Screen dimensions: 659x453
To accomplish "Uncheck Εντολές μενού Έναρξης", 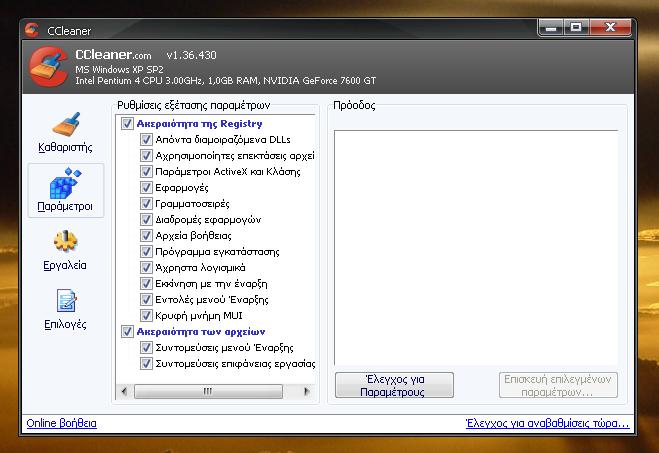I will (146, 299).
